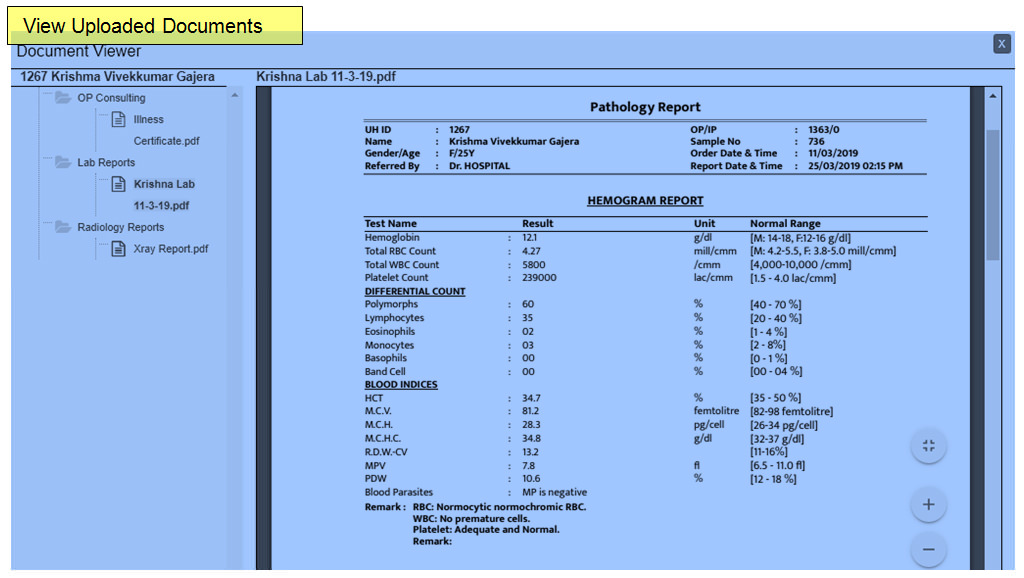Click the PDF viewer vertical scrollbar thumb
Screen dimensions: 1024x578
[993, 195]
